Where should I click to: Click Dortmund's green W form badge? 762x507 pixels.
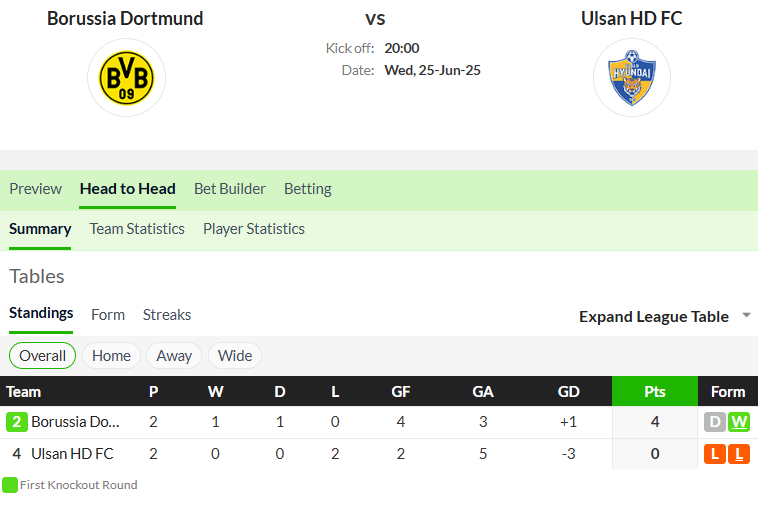click(x=739, y=422)
